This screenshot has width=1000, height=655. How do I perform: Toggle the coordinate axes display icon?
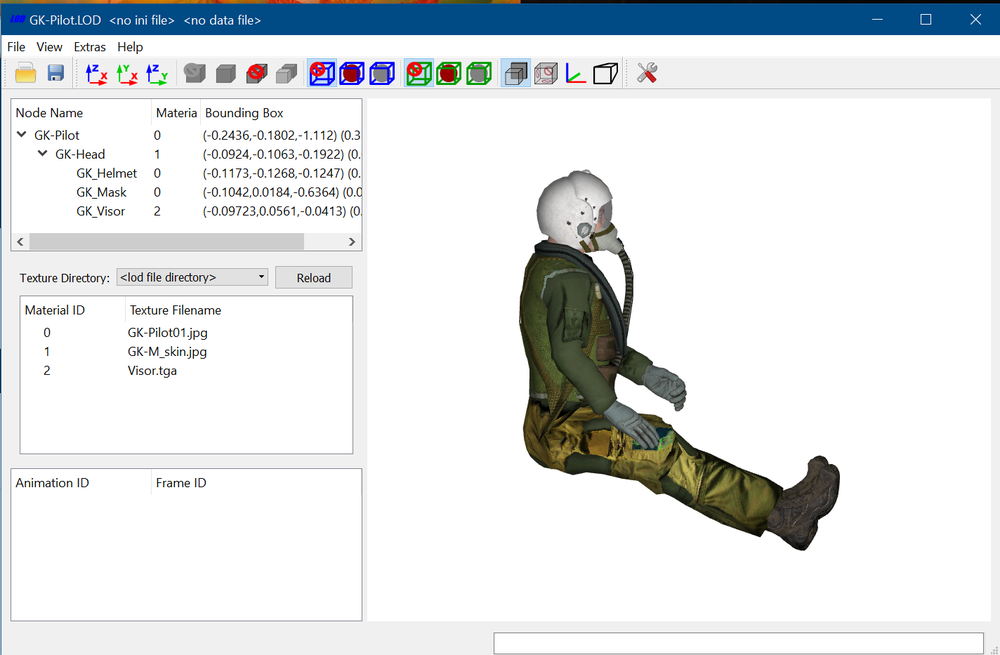pyautogui.click(x=575, y=73)
